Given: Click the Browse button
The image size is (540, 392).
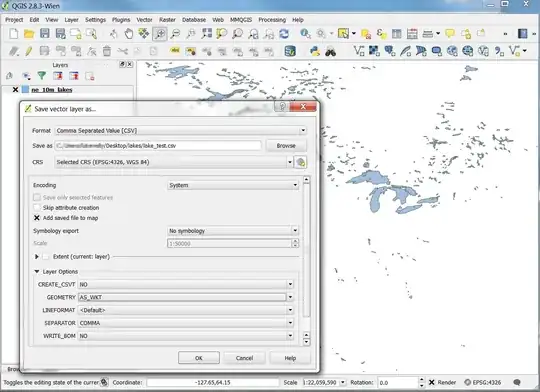Looking at the screenshot, I should [286, 146].
